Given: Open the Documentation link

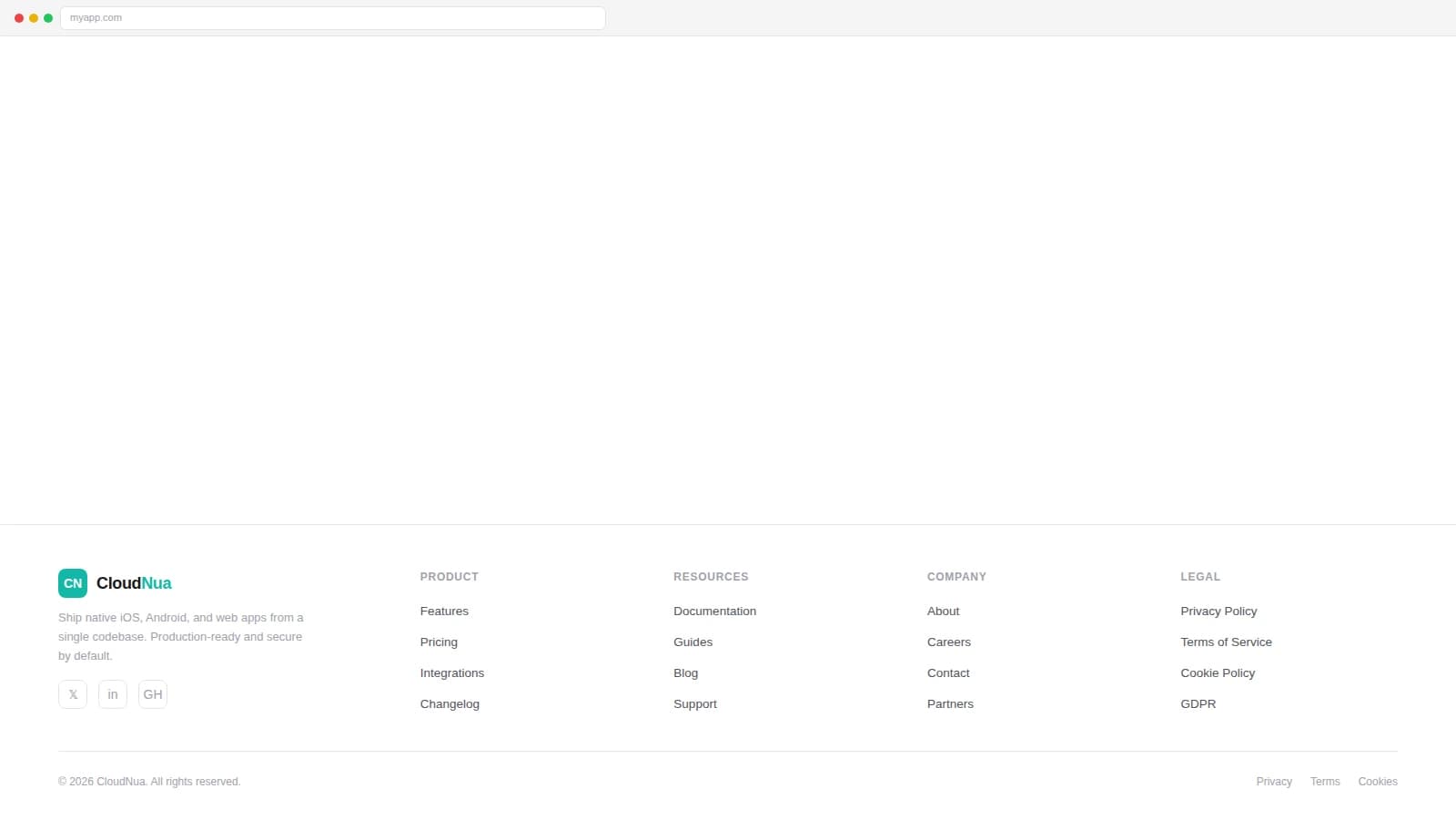Looking at the screenshot, I should (x=714, y=612).
